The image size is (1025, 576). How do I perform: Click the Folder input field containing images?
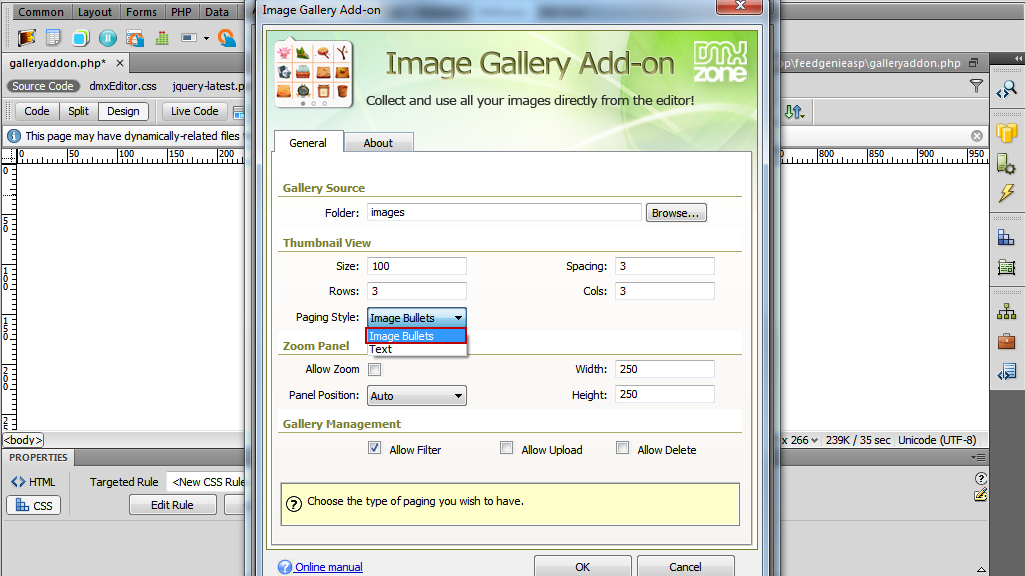(x=504, y=212)
